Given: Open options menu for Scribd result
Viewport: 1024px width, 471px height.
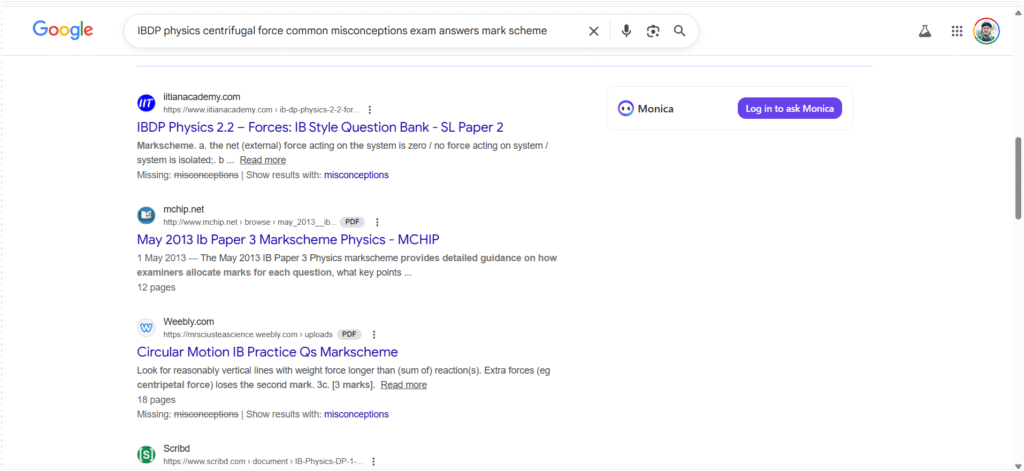Looking at the screenshot, I should 374,462.
